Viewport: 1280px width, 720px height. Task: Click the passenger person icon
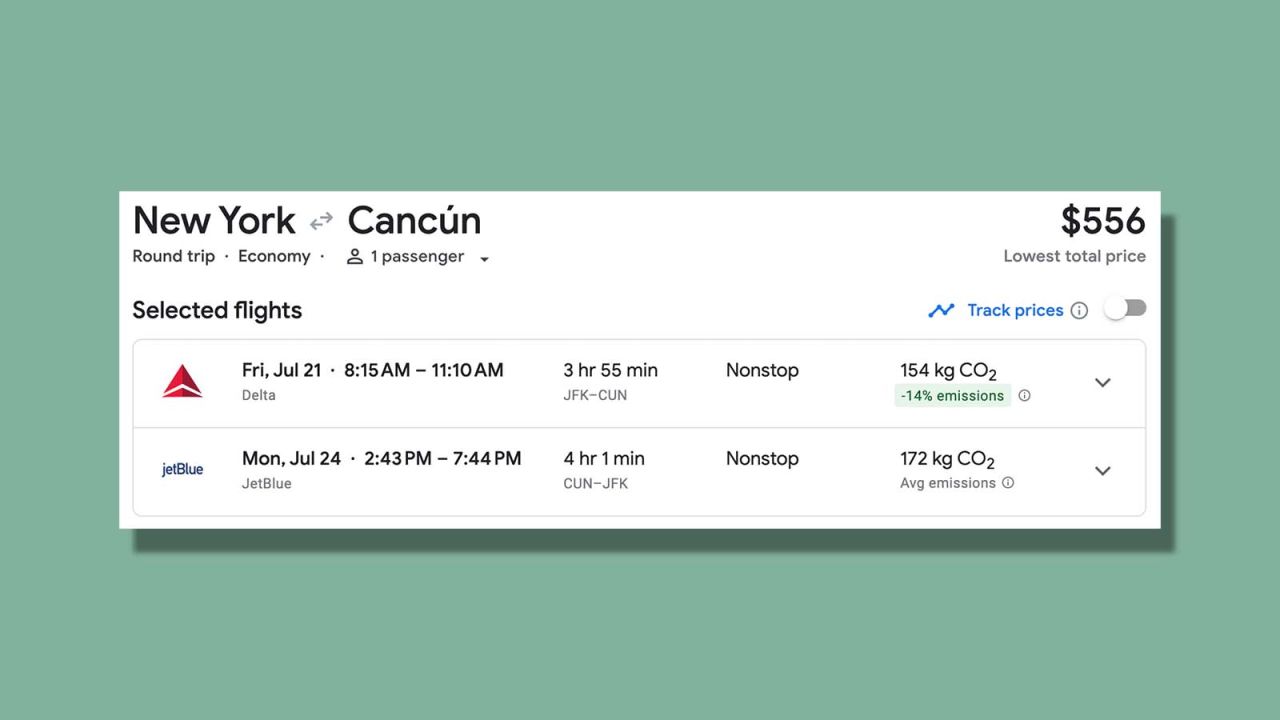click(354, 257)
